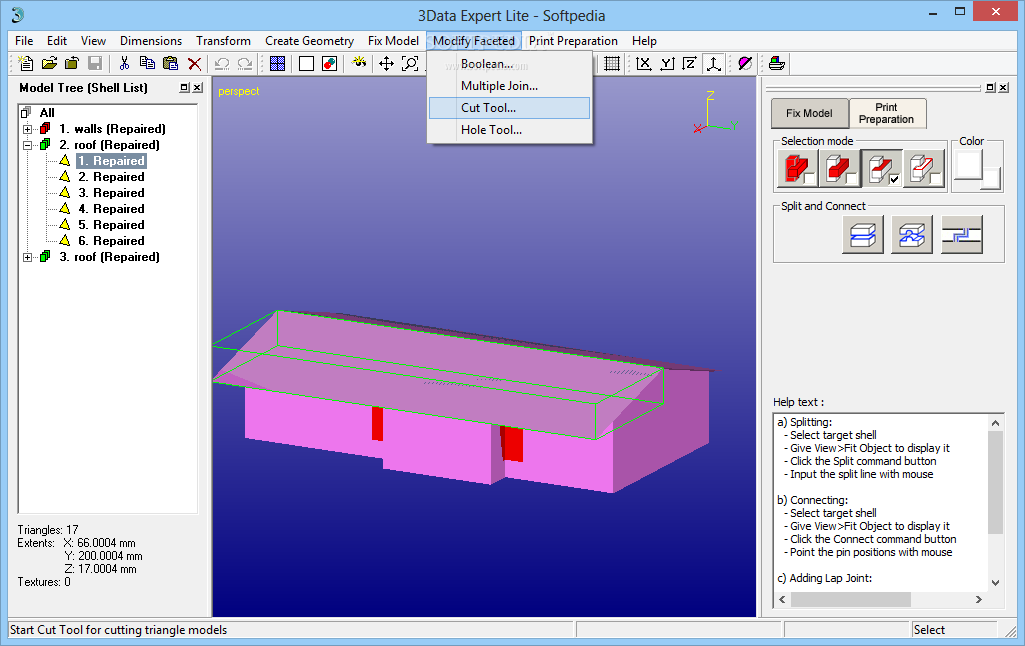Viewport: 1025px width, 646px height.
Task: Select the four-arrow pan tool
Action: tap(386, 63)
